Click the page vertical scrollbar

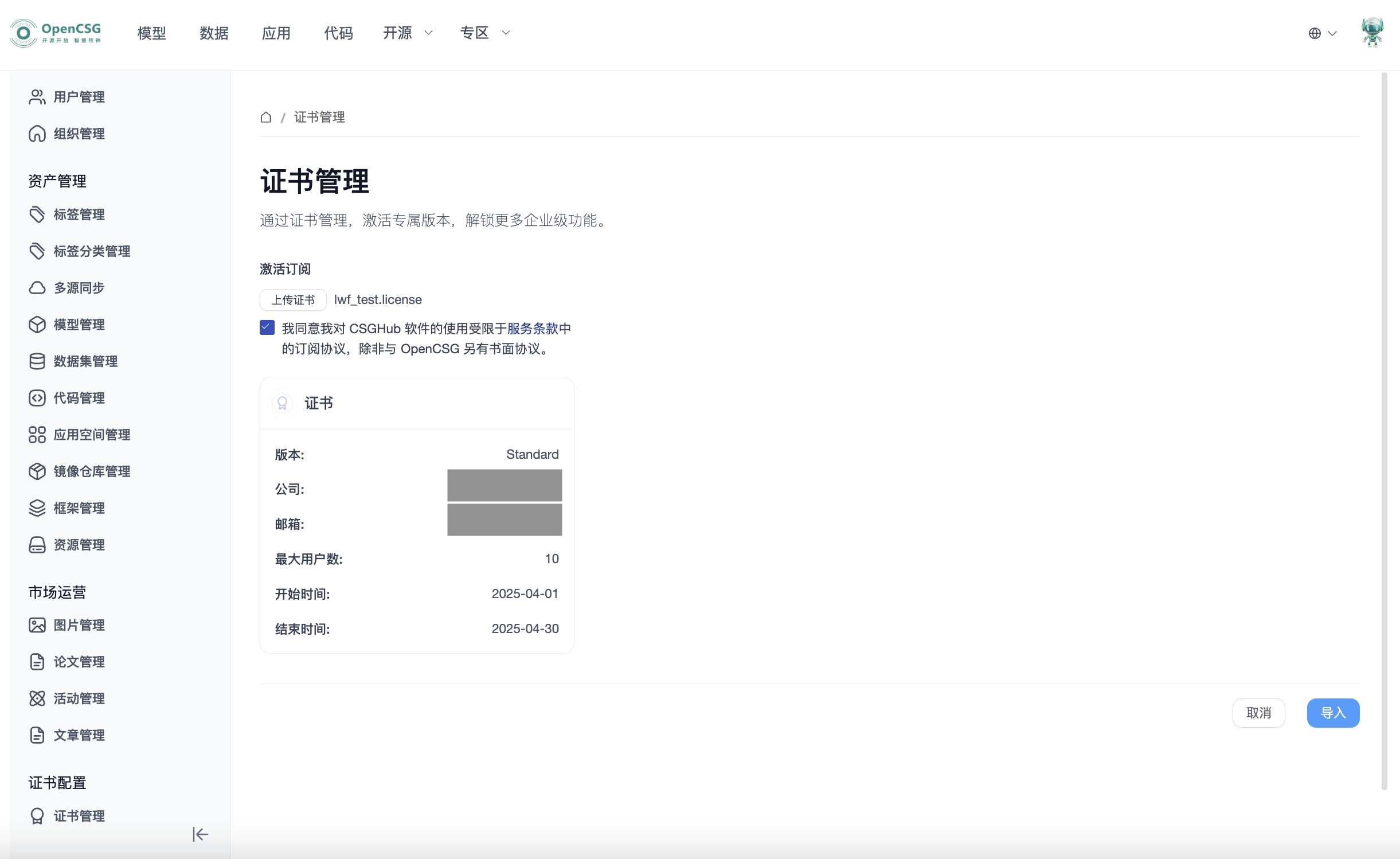(1385, 430)
